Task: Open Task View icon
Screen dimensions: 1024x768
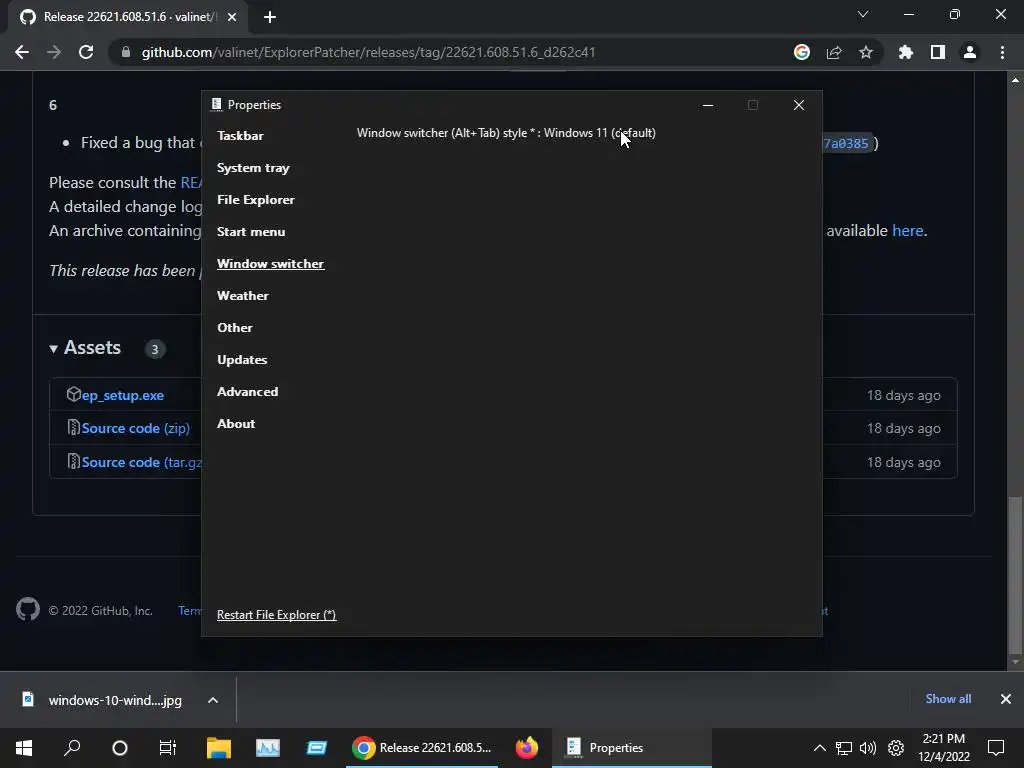Action: pos(168,748)
